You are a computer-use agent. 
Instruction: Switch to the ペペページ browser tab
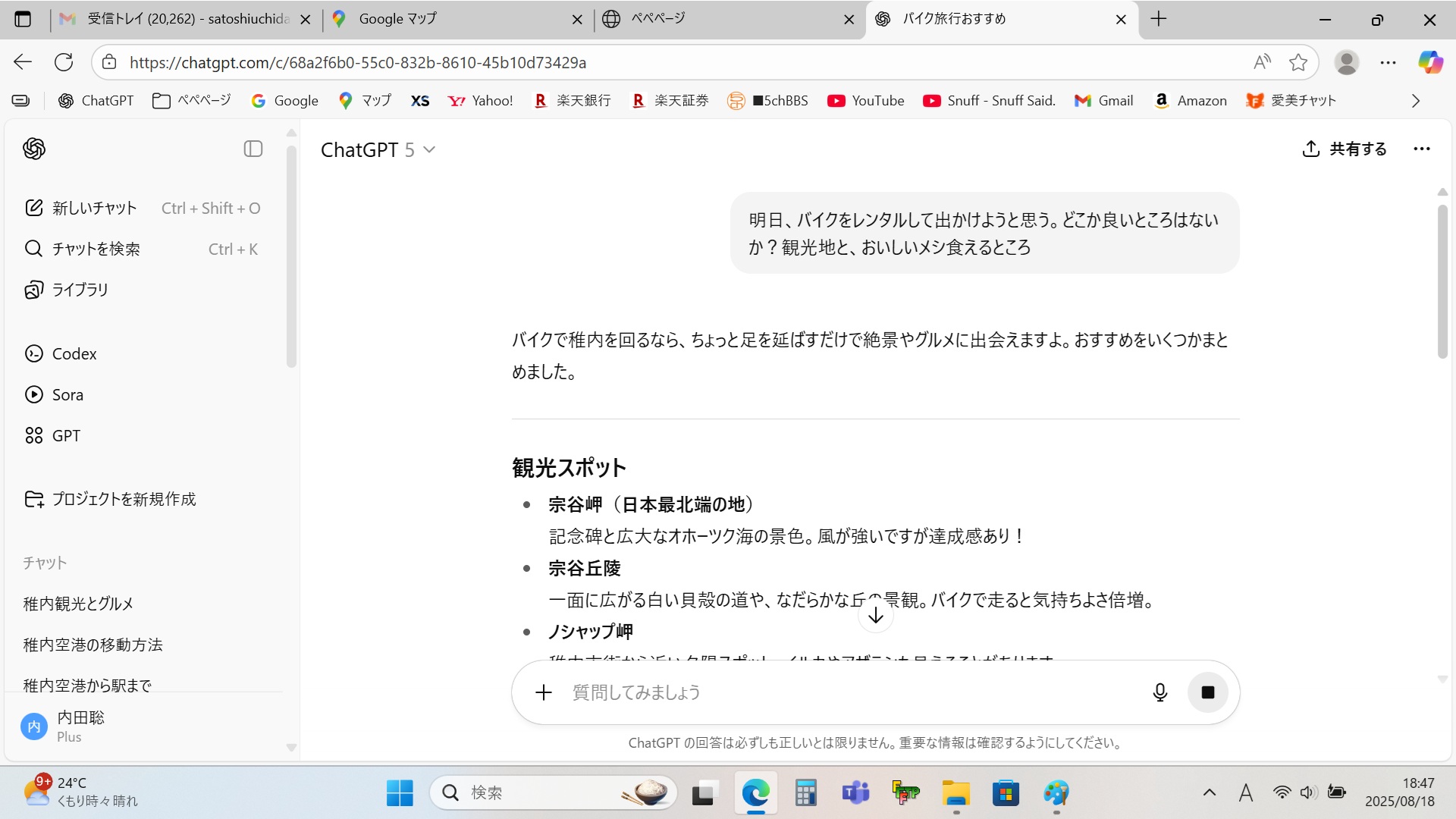(x=728, y=19)
